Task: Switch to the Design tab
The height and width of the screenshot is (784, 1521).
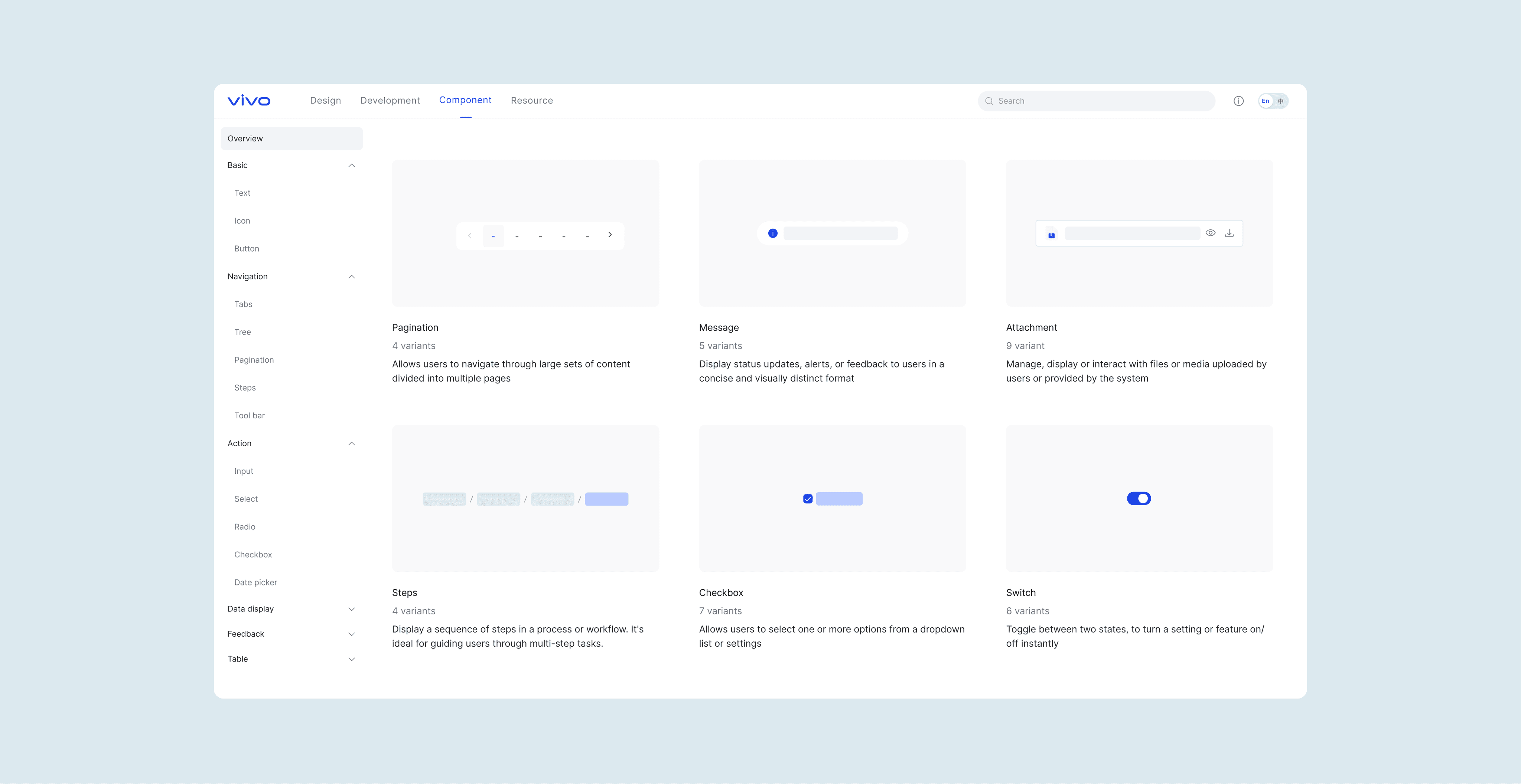Action: click(325, 100)
